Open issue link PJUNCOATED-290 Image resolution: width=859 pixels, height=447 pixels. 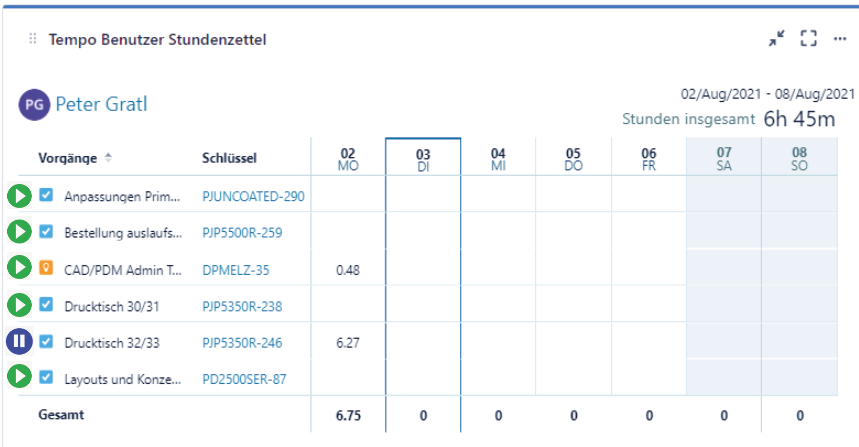(253, 197)
